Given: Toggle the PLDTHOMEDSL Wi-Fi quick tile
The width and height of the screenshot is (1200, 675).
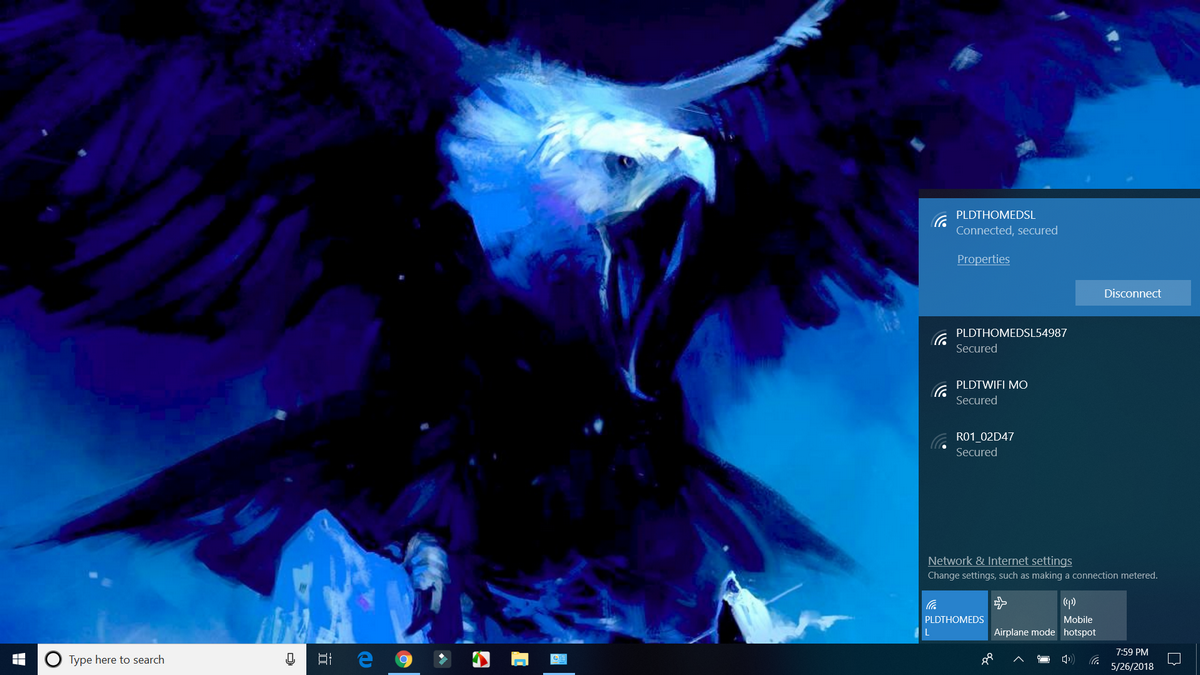Looking at the screenshot, I should (954, 615).
